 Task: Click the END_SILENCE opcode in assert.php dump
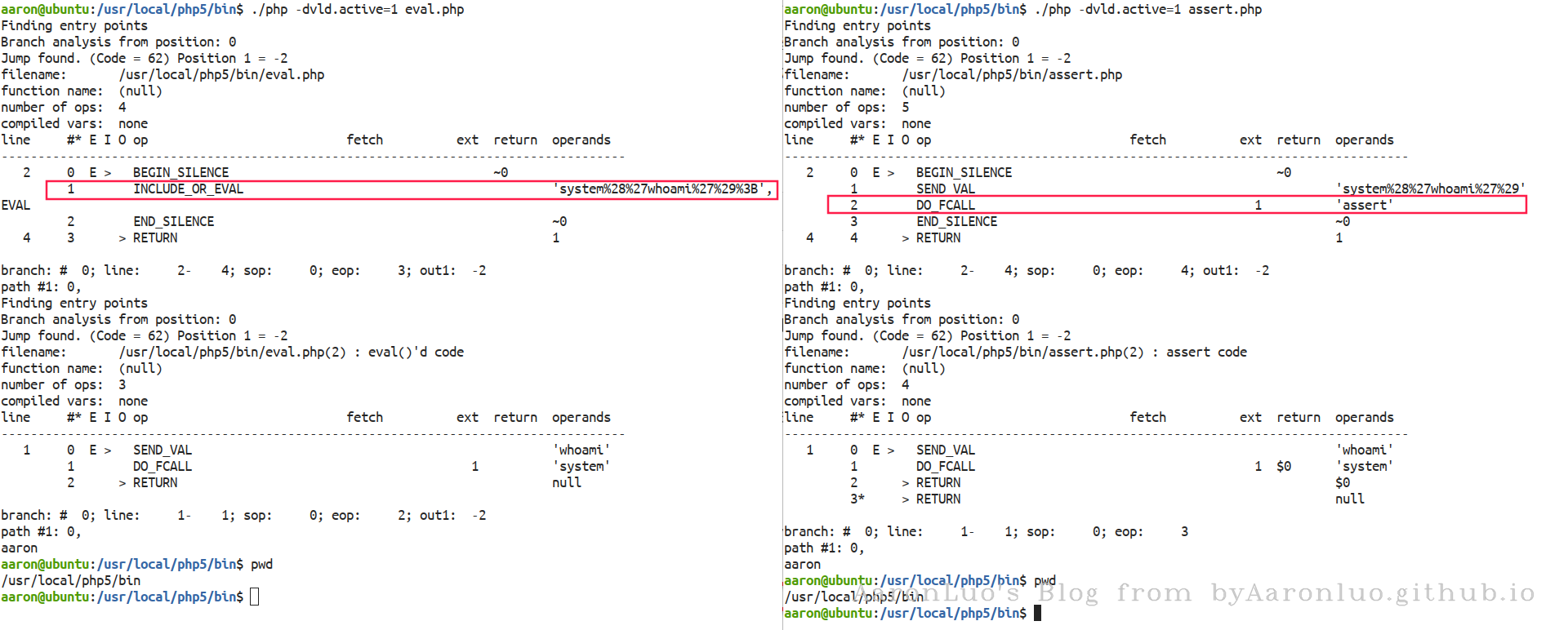tap(956, 222)
